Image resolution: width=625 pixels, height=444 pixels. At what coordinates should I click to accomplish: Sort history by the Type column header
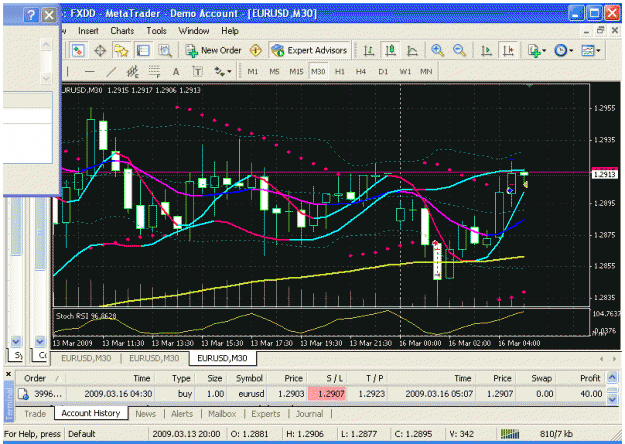click(174, 378)
